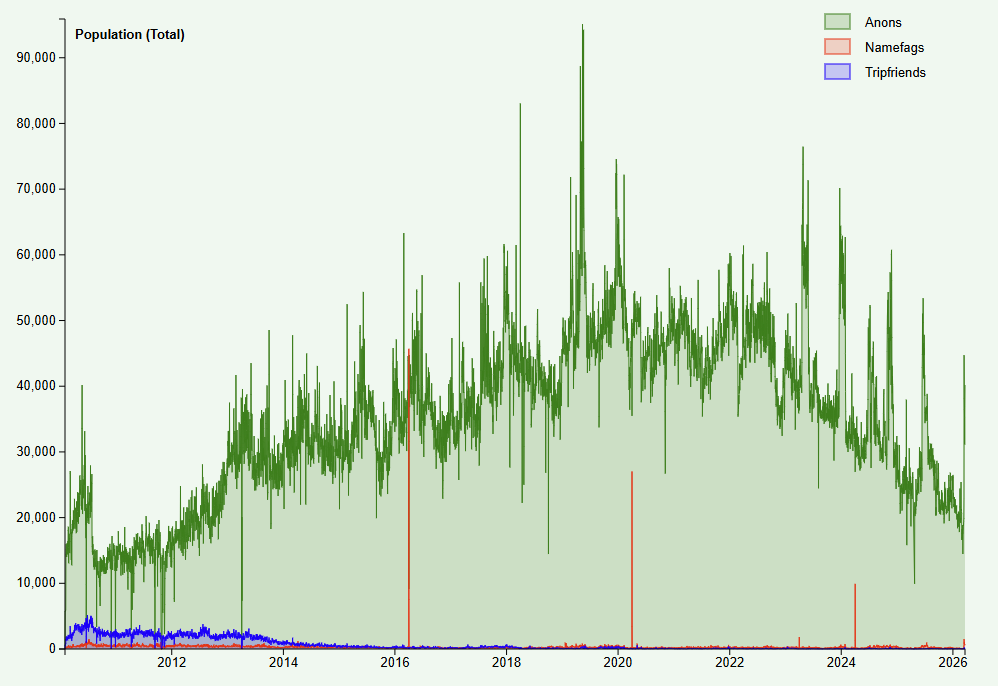Click the green Anons spike in 2018
Screen dimensions: 998x686
520,106
